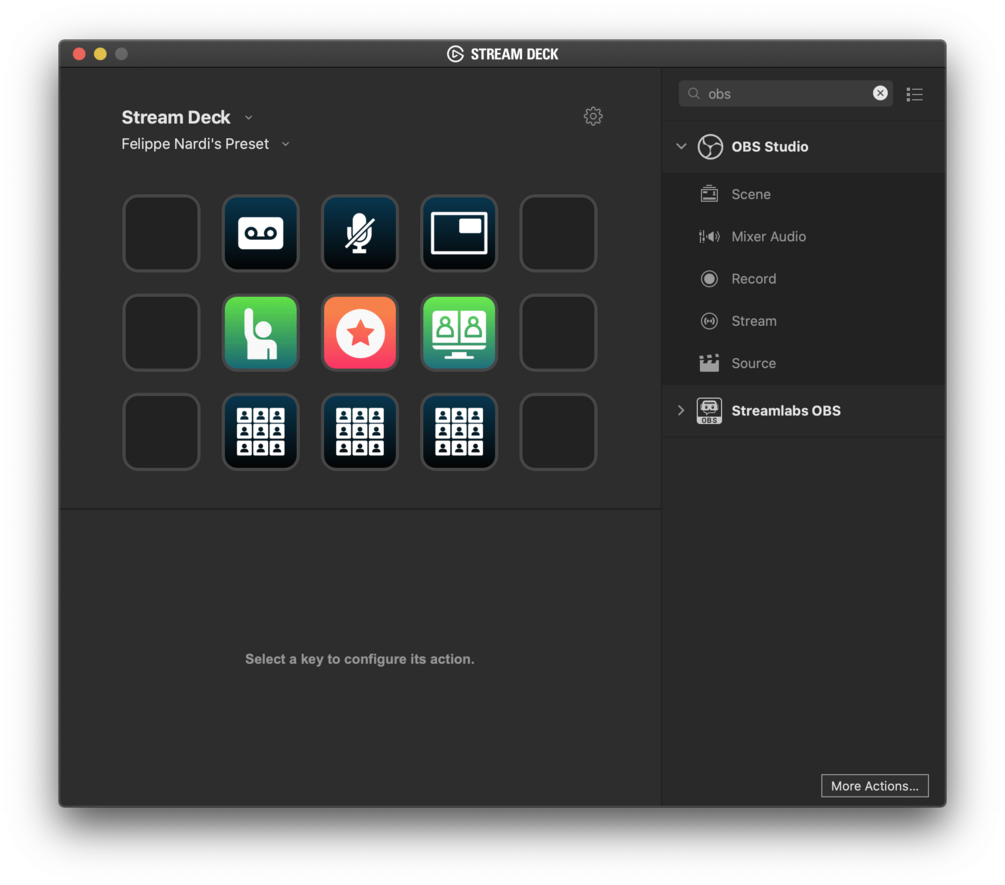Viewport: 1005px width, 885px height.
Task: Click the OBS Studio heading text
Action: coord(770,147)
